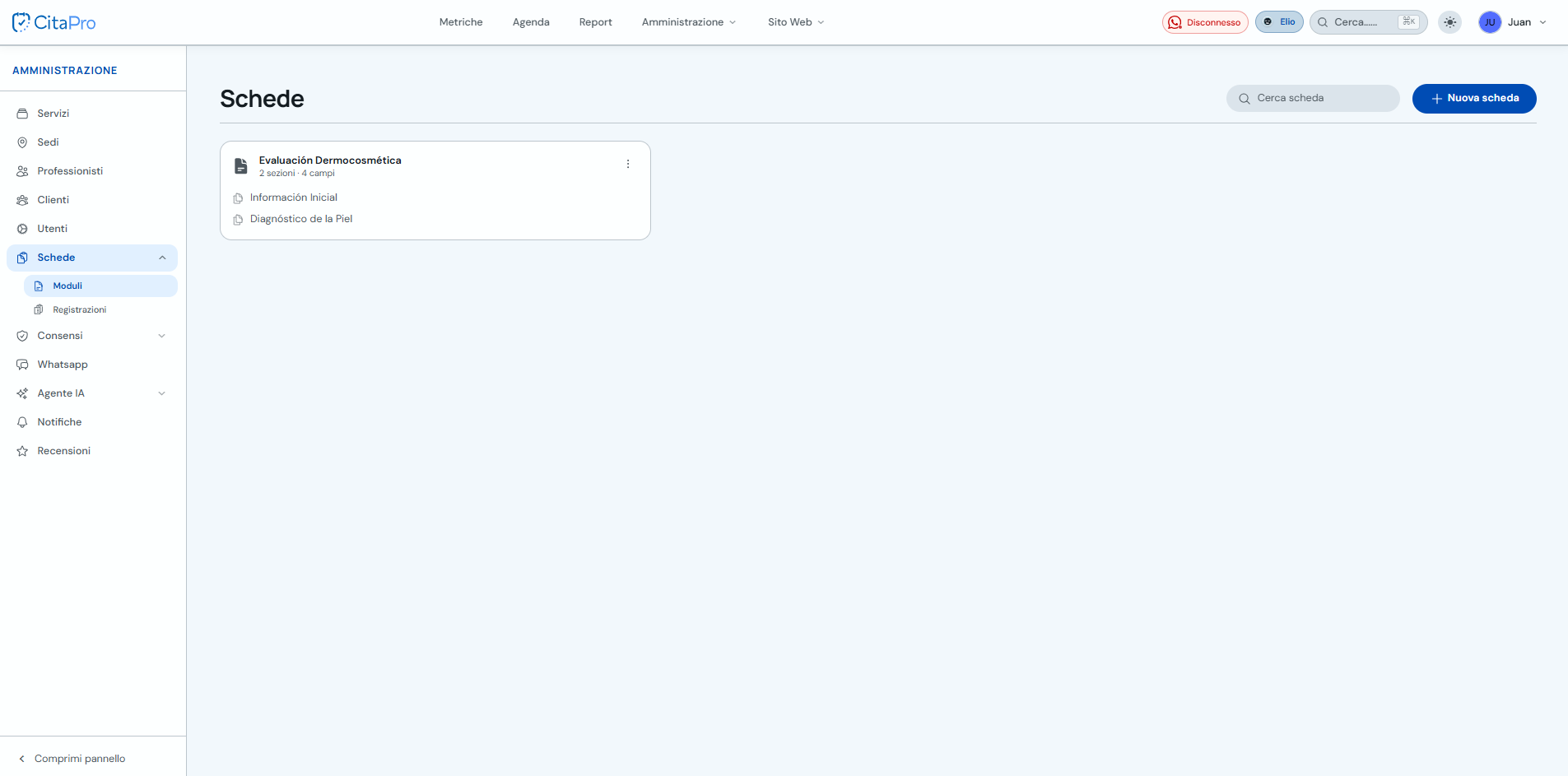The width and height of the screenshot is (1568, 776).
Task: Open the Agenda menu
Action: click(x=531, y=22)
